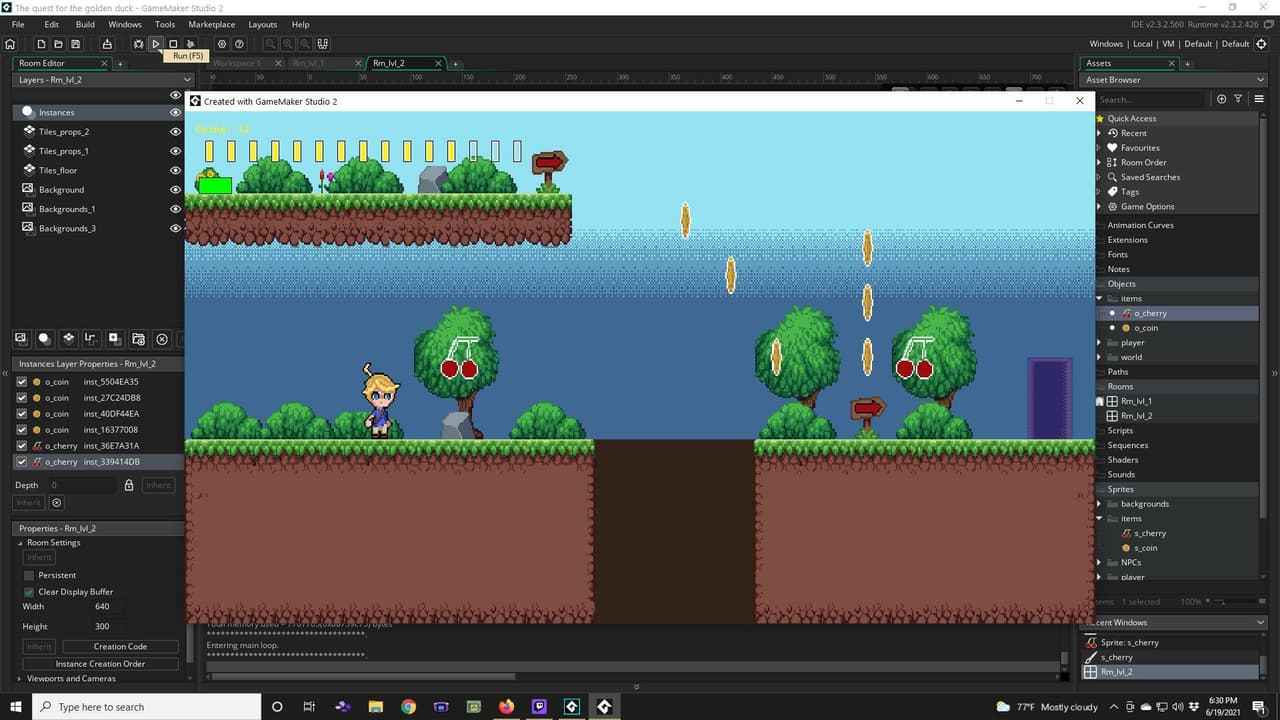Open the Layouts menu
The image size is (1280, 720).
click(263, 24)
